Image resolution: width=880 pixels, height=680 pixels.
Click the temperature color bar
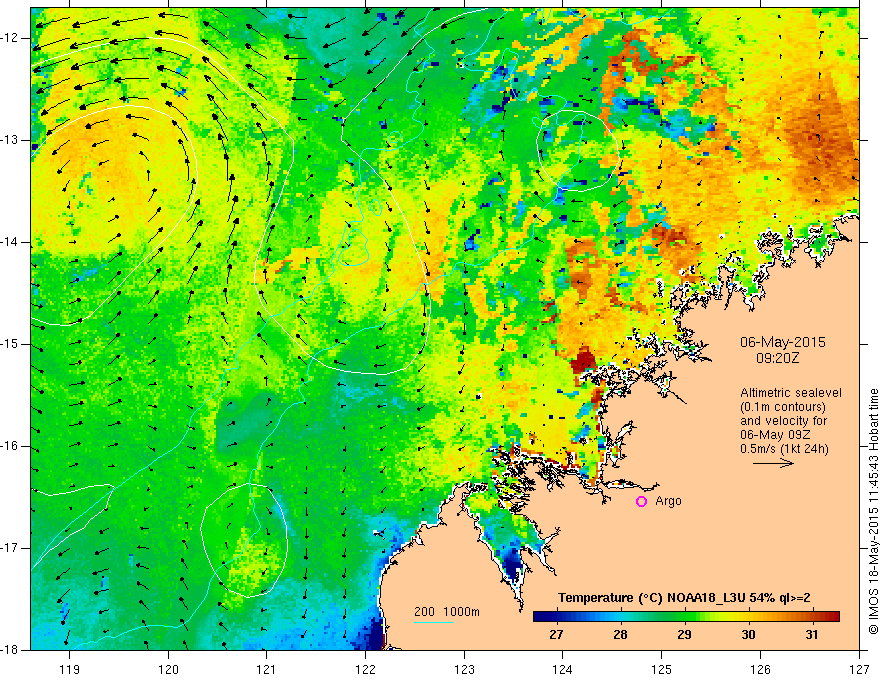(x=686, y=617)
